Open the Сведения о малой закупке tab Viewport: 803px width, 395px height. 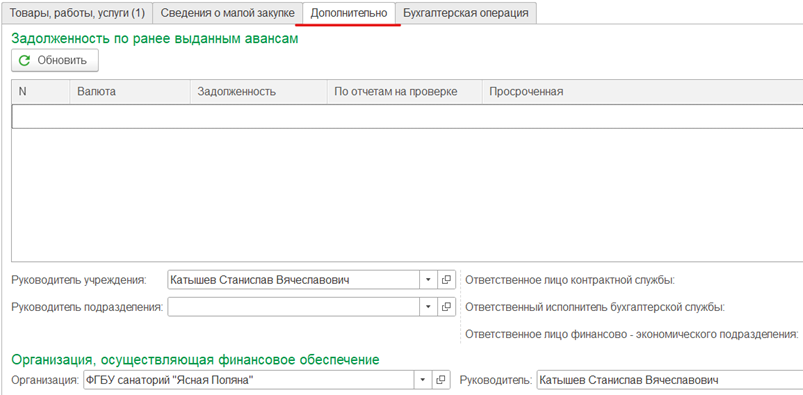(227, 13)
